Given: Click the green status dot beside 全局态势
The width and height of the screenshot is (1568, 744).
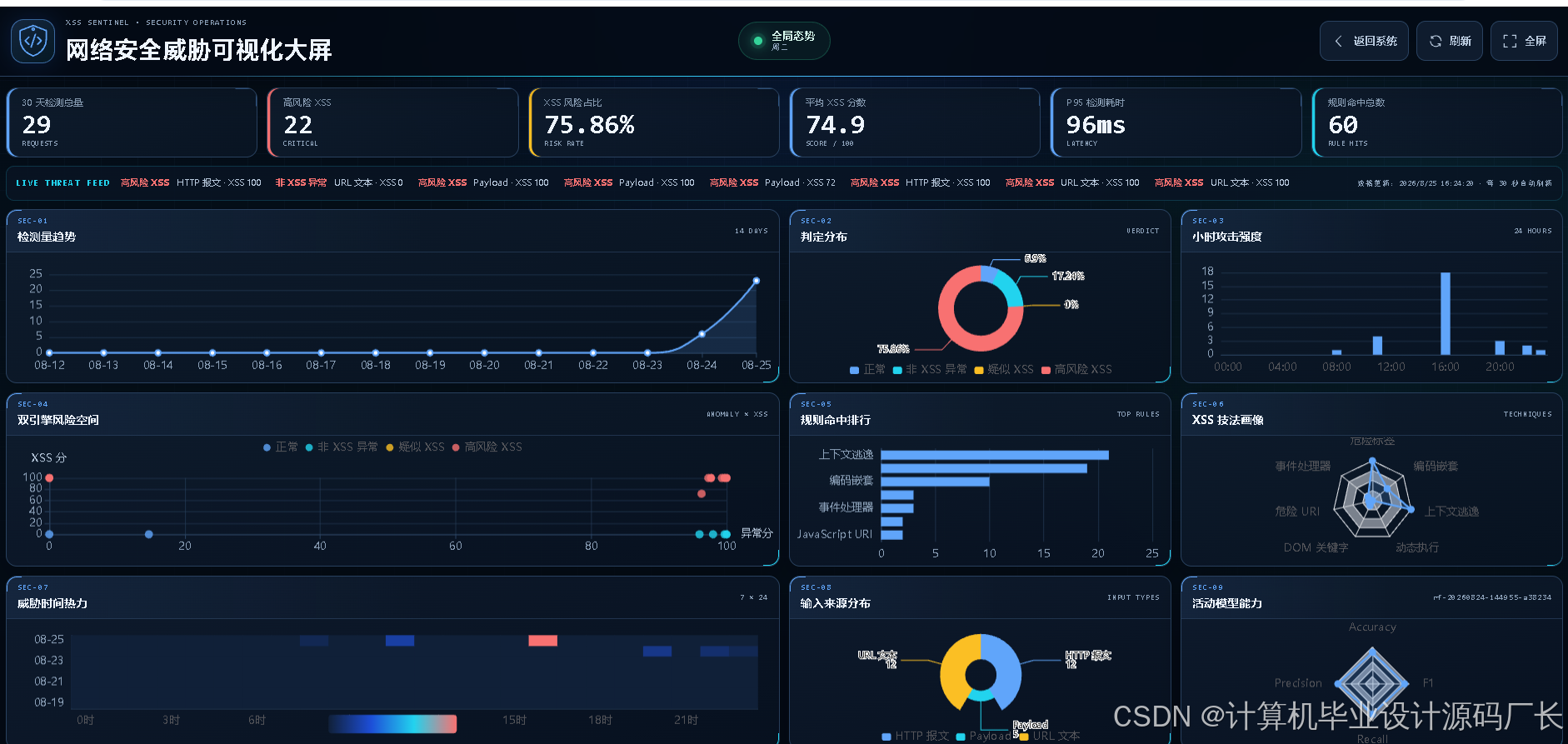Looking at the screenshot, I should point(758,41).
